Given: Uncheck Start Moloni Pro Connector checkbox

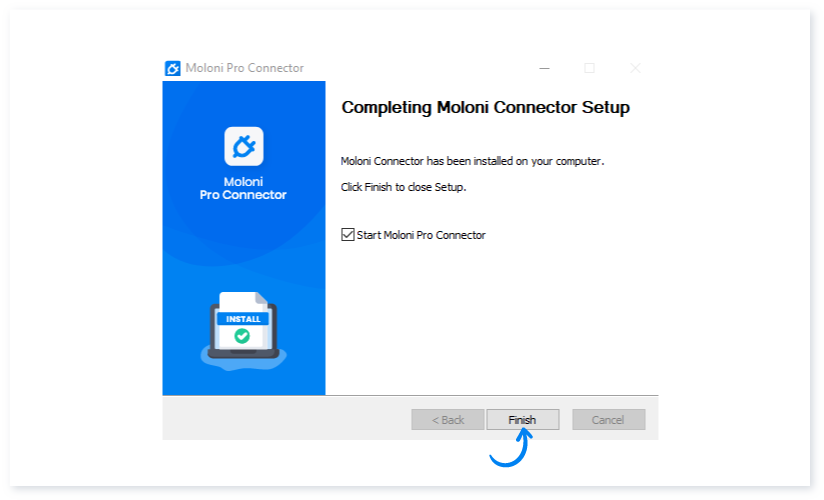Looking at the screenshot, I should tap(347, 234).
